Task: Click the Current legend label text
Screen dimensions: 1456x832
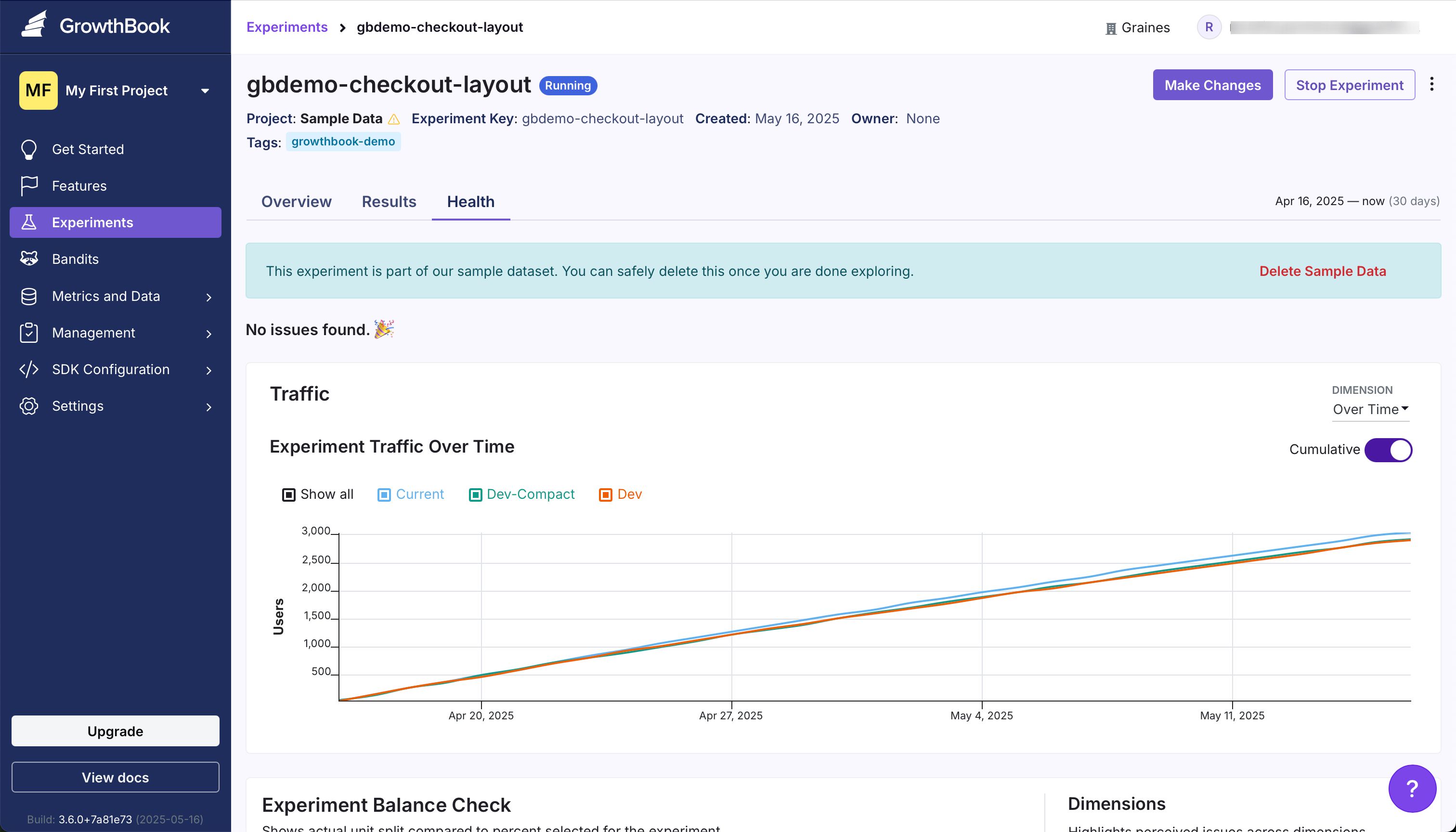Action: [x=419, y=494]
